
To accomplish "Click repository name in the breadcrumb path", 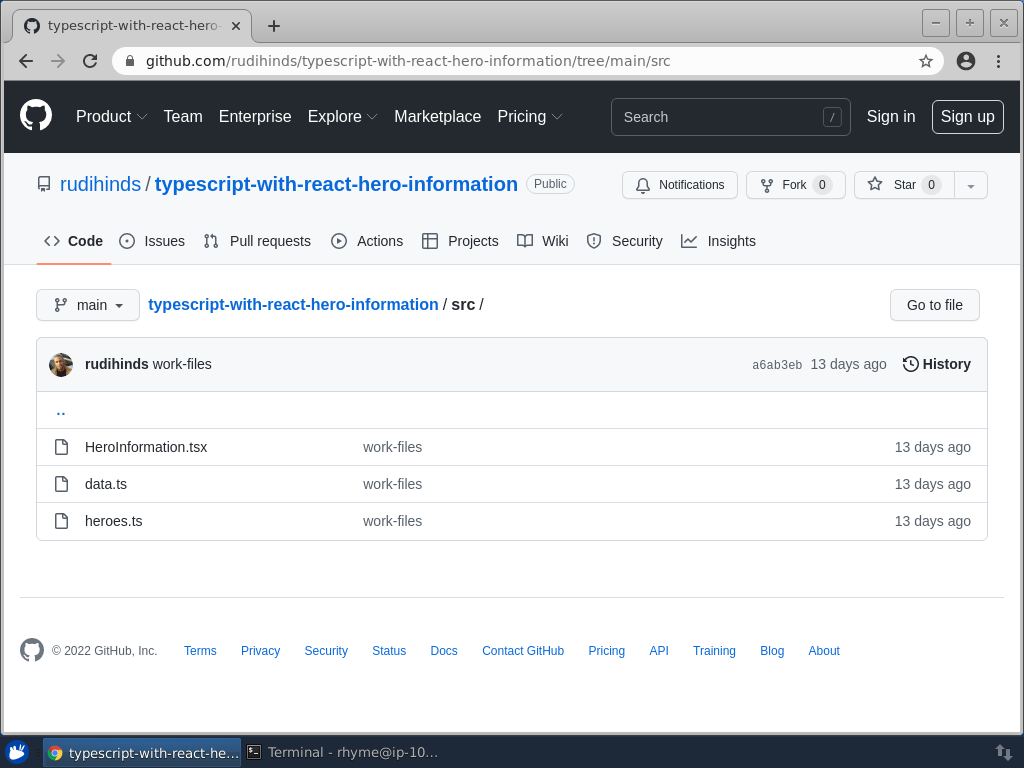I will click(293, 304).
